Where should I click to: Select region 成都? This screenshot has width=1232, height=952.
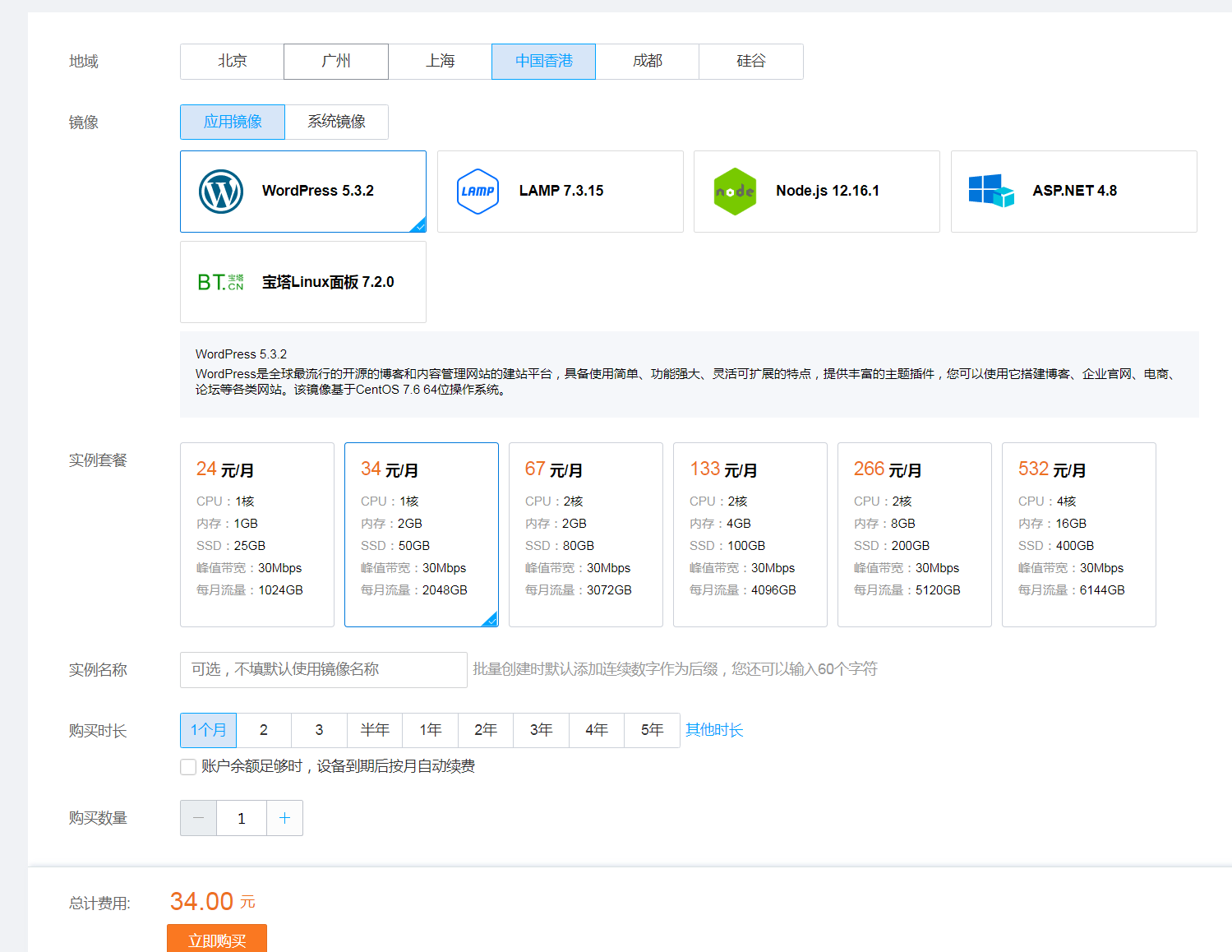coord(648,62)
